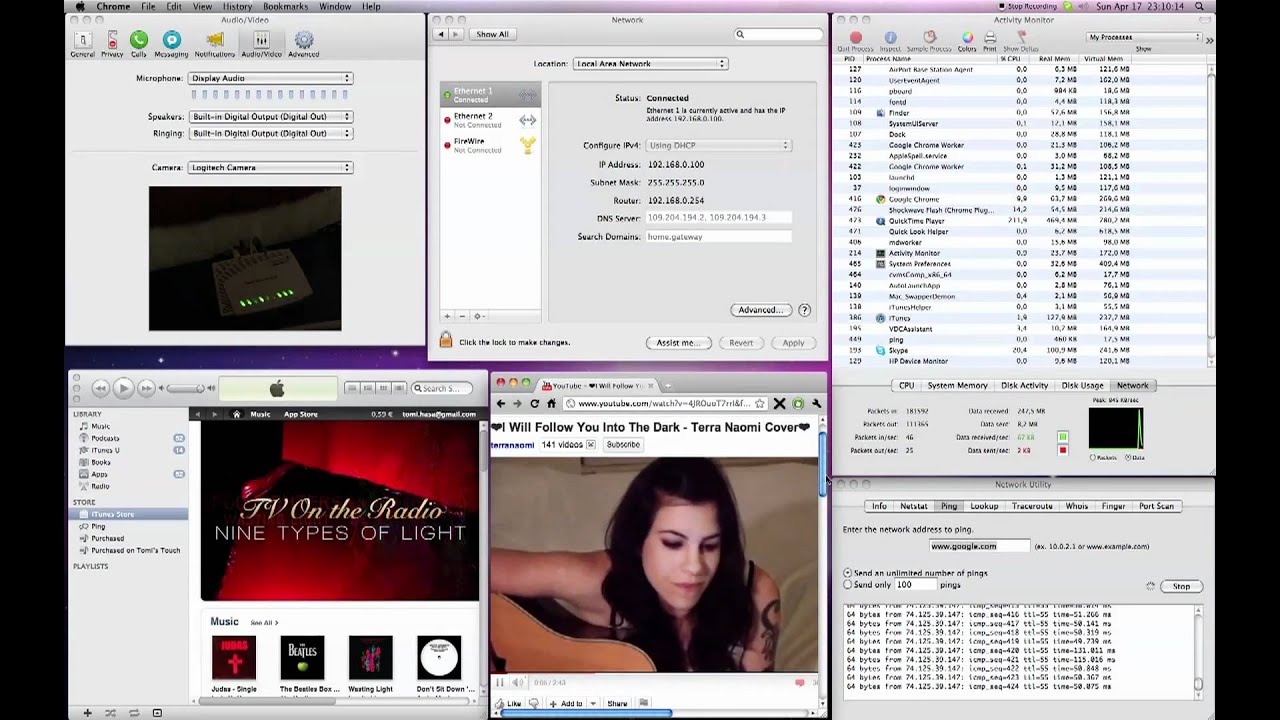Open History menu in menu bar
The width and height of the screenshot is (1280, 720).
tap(237, 6)
